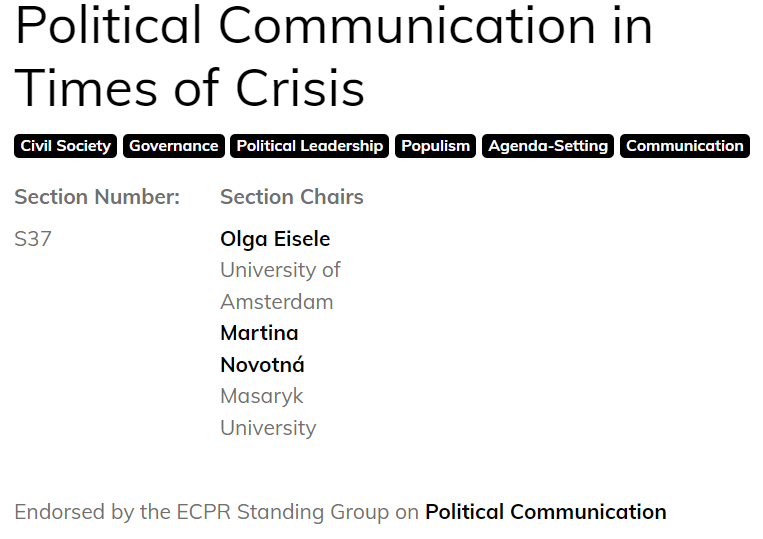The width and height of the screenshot is (763, 539).
Task: Click the Endorsed by the ECPR Standing Group text
Action: (x=217, y=512)
